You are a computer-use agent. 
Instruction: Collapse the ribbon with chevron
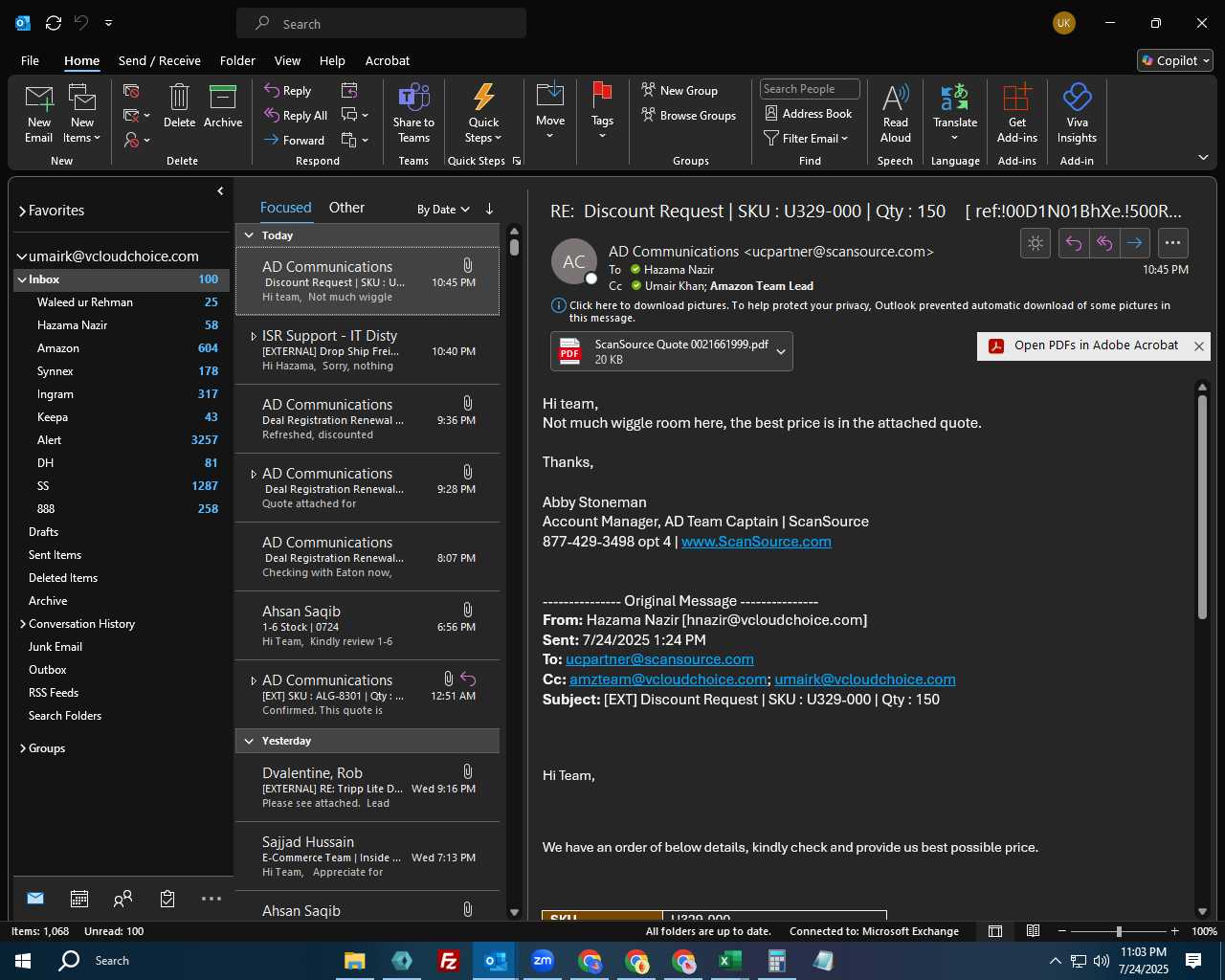(1203, 157)
